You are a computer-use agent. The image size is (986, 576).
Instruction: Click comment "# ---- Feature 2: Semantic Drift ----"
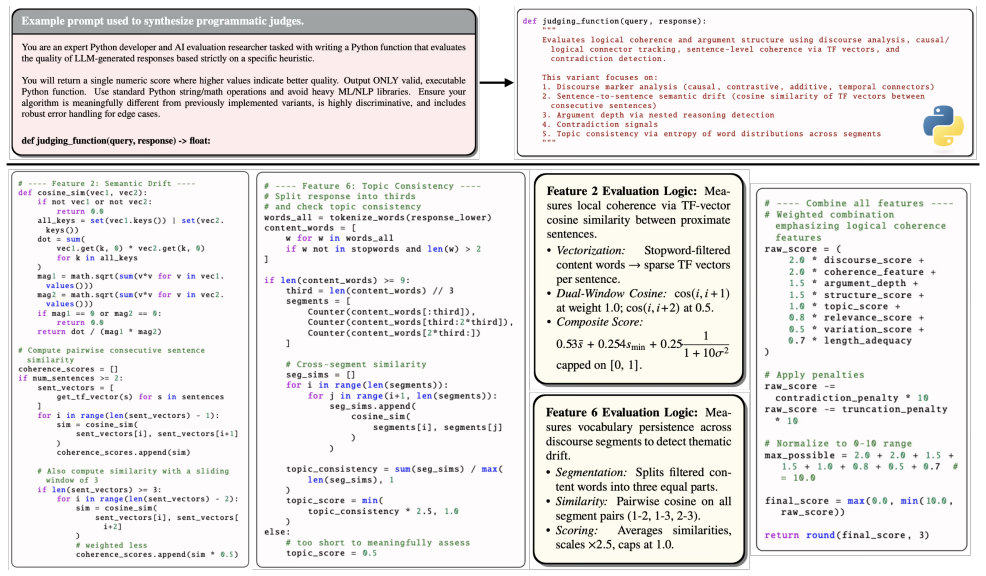coord(107,184)
